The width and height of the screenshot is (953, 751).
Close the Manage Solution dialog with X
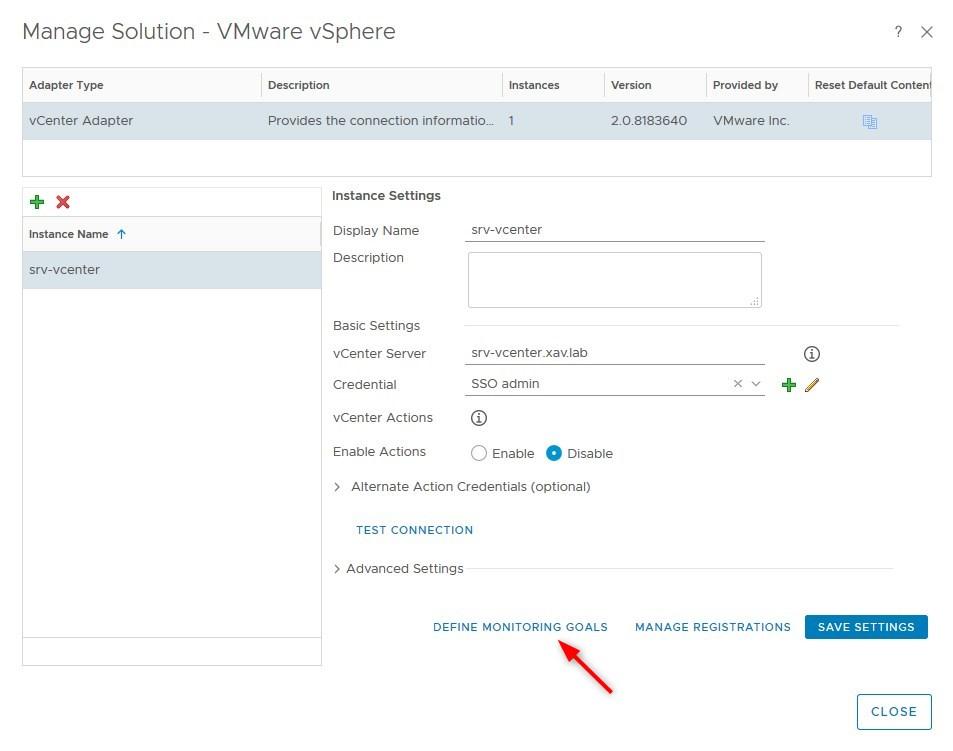[926, 32]
